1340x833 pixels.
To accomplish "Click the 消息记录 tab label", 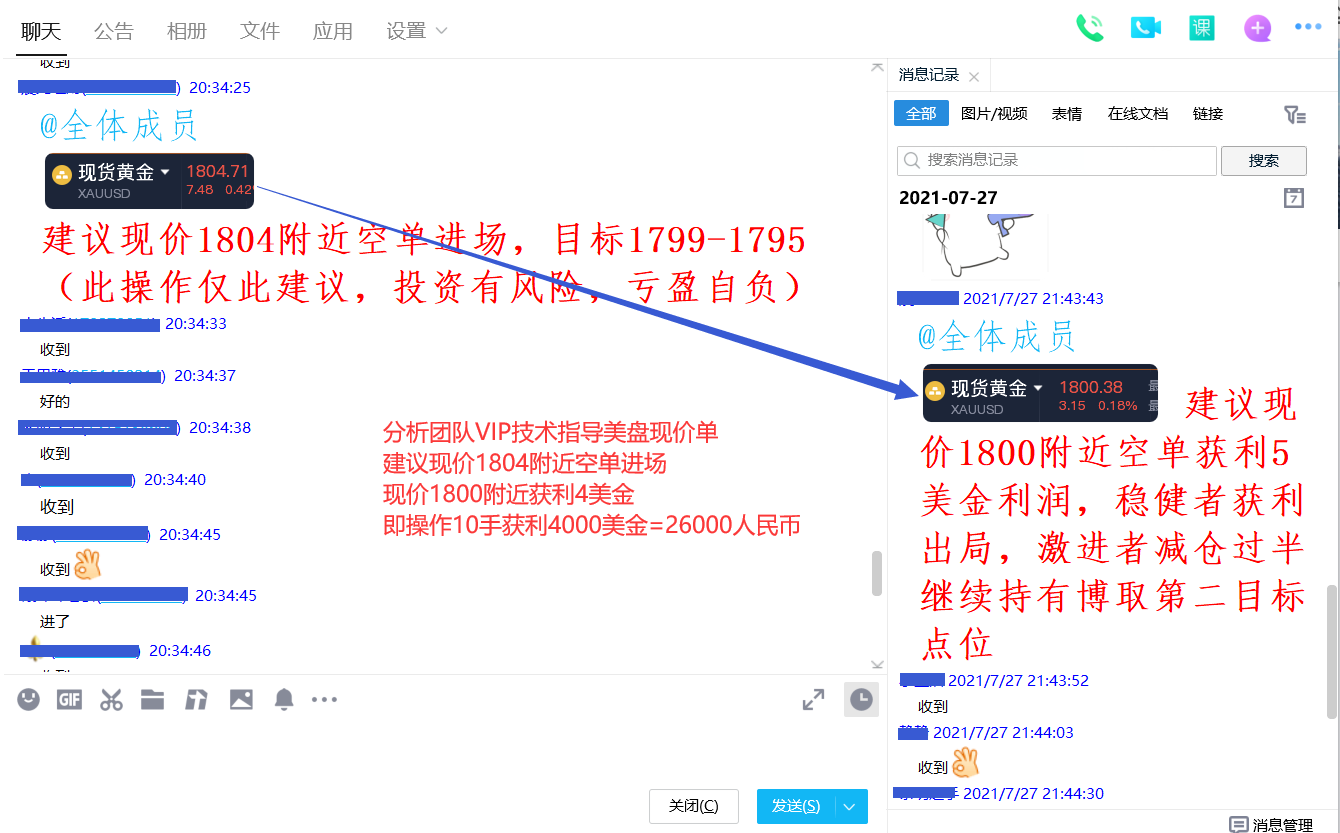I will point(929,75).
